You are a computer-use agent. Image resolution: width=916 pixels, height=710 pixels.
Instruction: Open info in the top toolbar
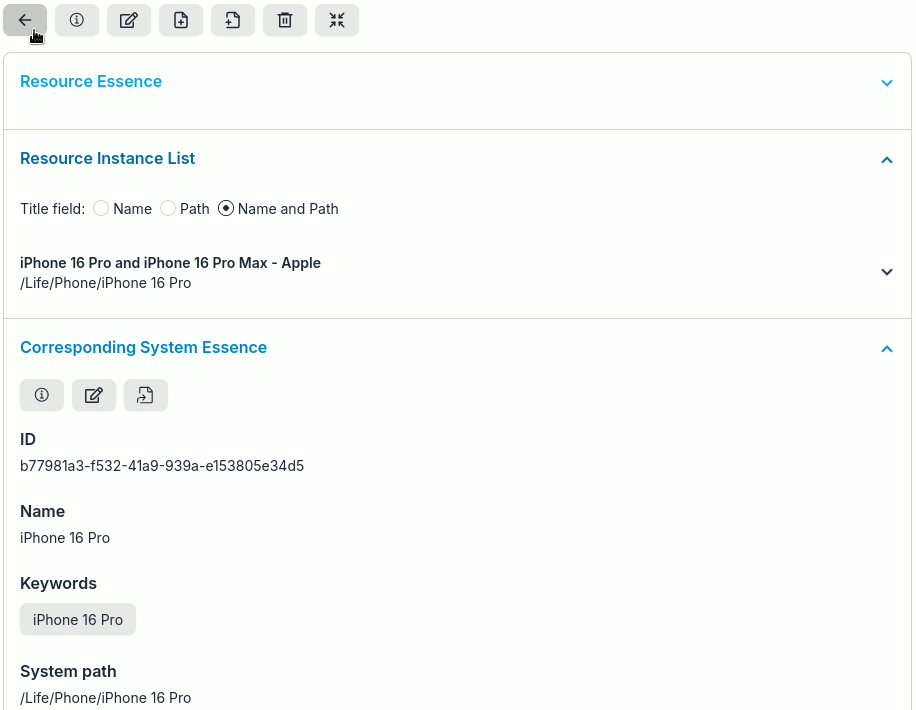[x=77, y=20]
